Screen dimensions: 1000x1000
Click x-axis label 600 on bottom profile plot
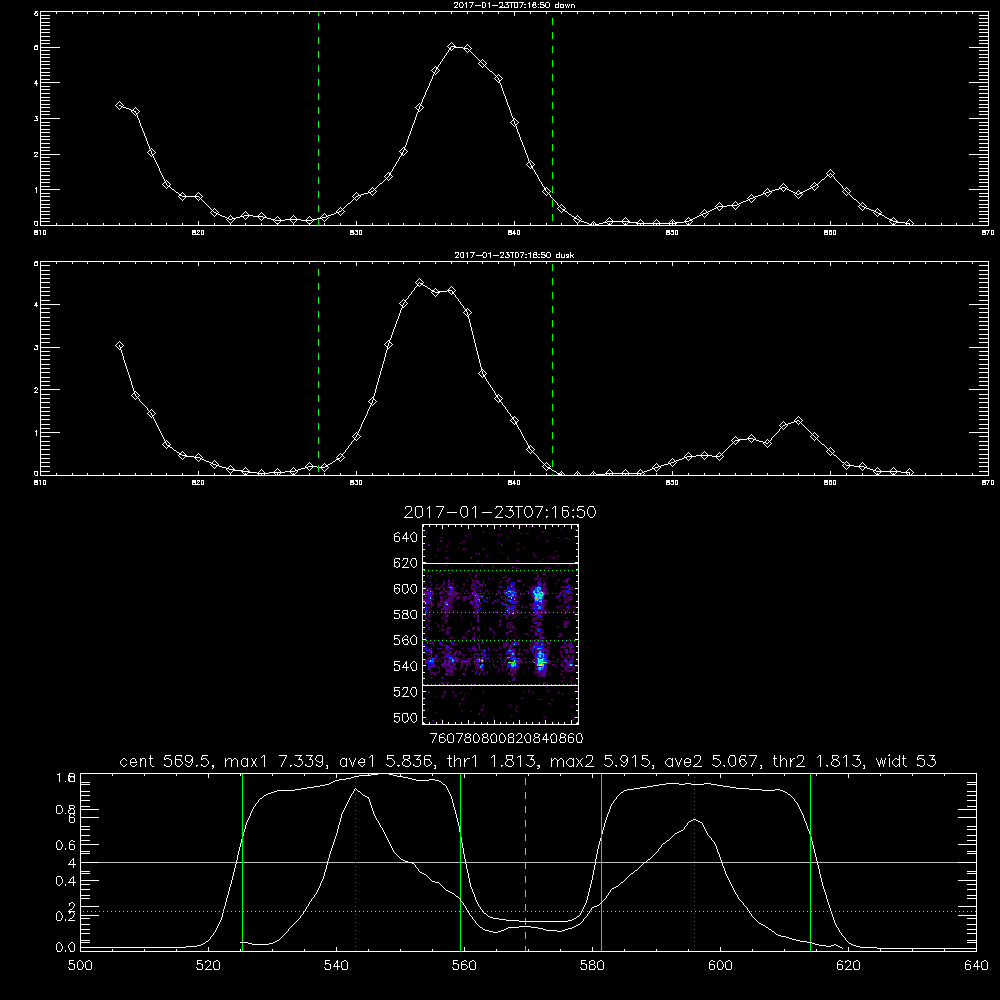(x=720, y=966)
